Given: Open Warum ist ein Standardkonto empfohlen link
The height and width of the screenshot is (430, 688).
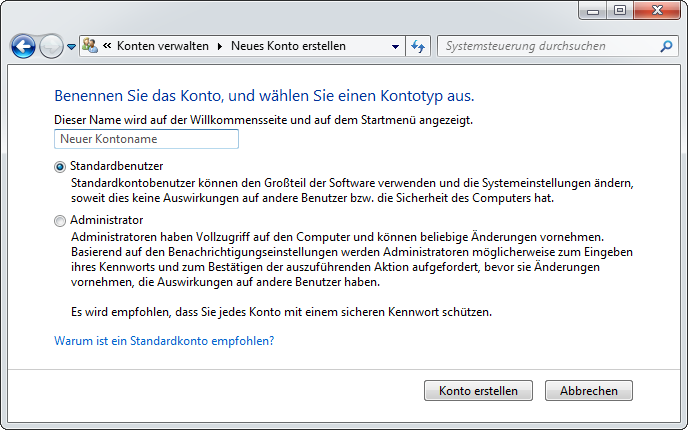Looking at the screenshot, I should (164, 340).
